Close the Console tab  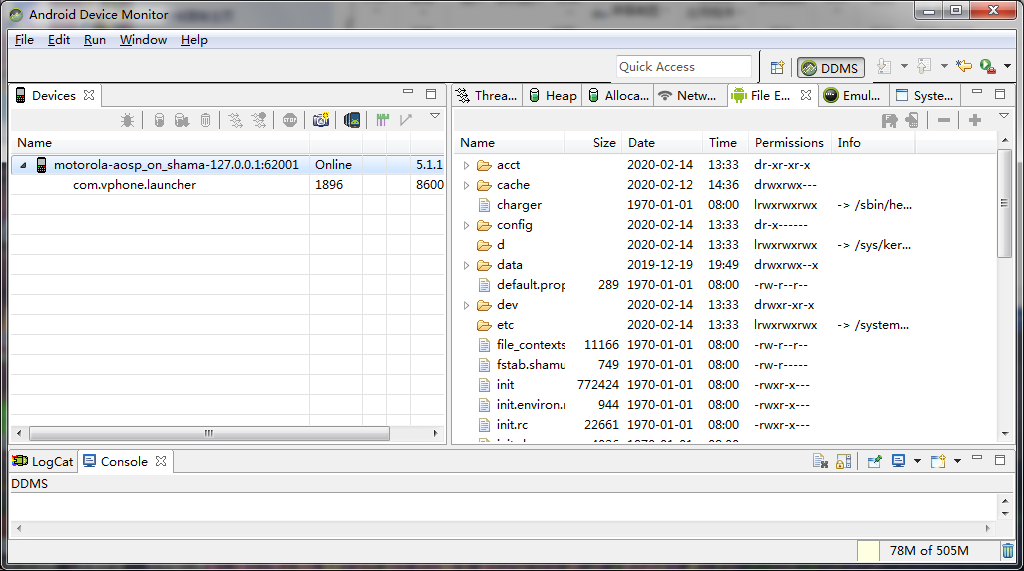pos(161,461)
